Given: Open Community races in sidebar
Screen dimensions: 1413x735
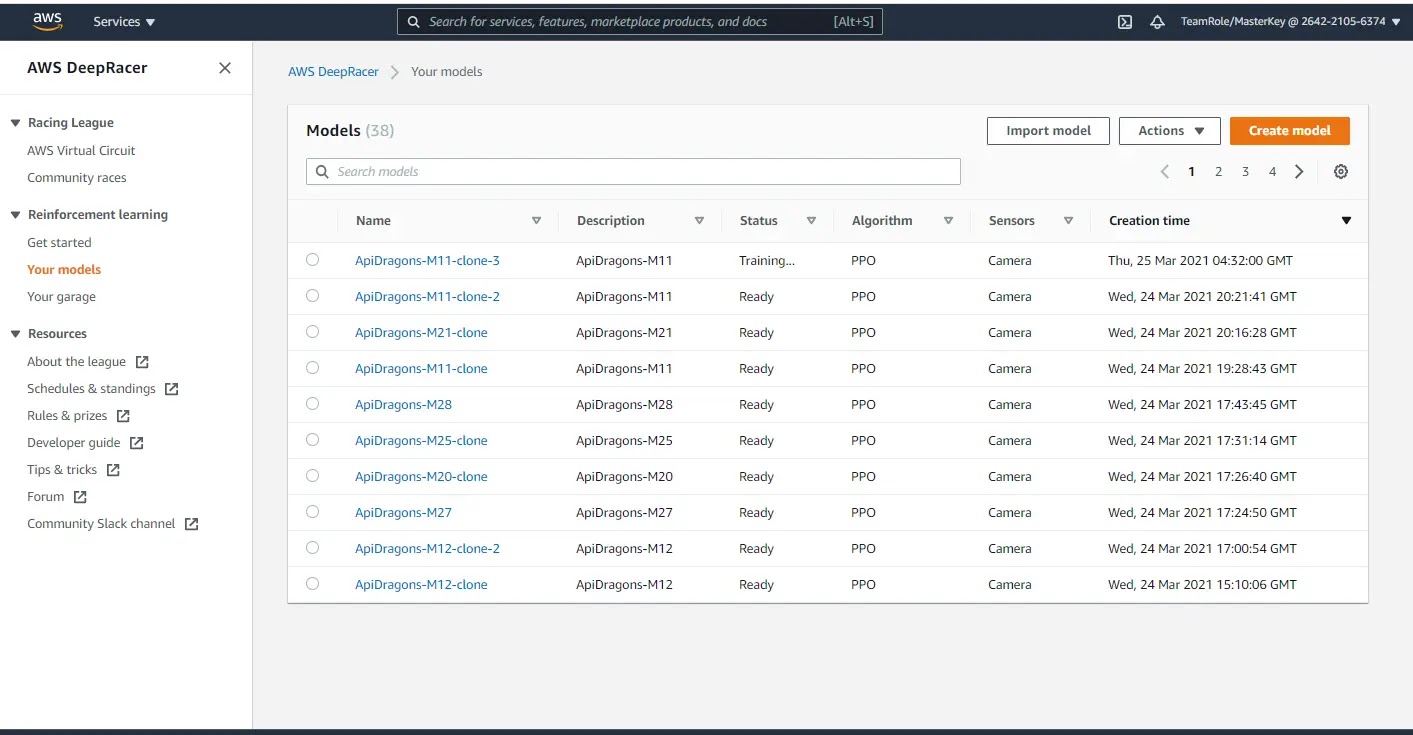Looking at the screenshot, I should (77, 178).
